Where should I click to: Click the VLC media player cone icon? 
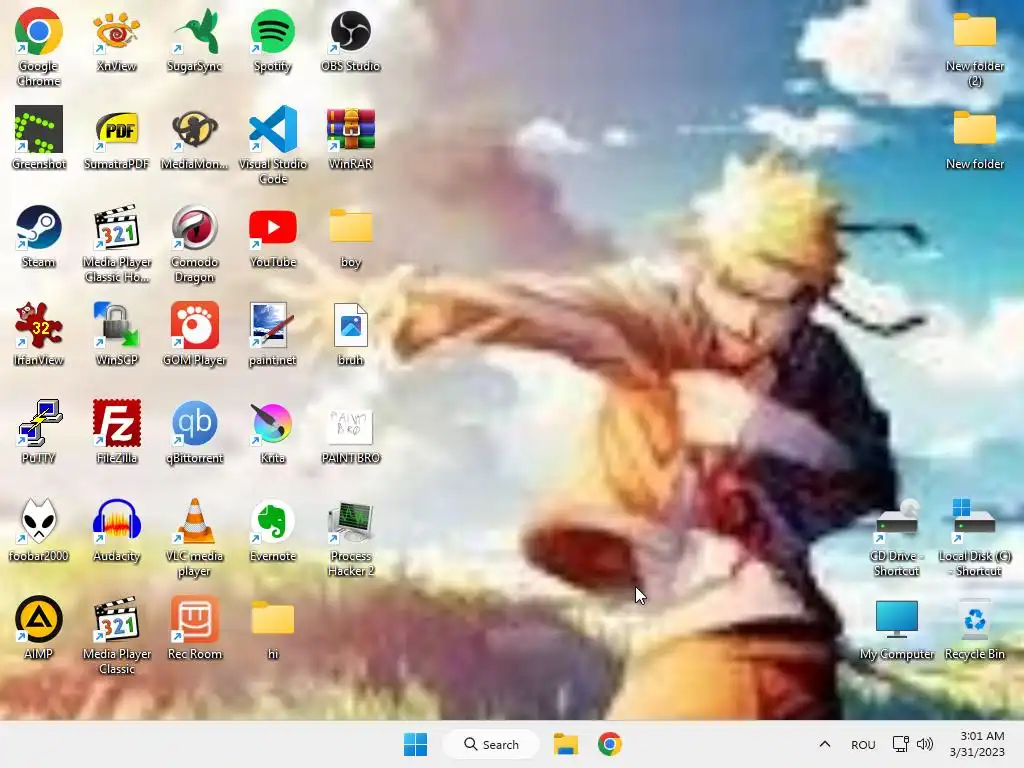tap(195, 521)
